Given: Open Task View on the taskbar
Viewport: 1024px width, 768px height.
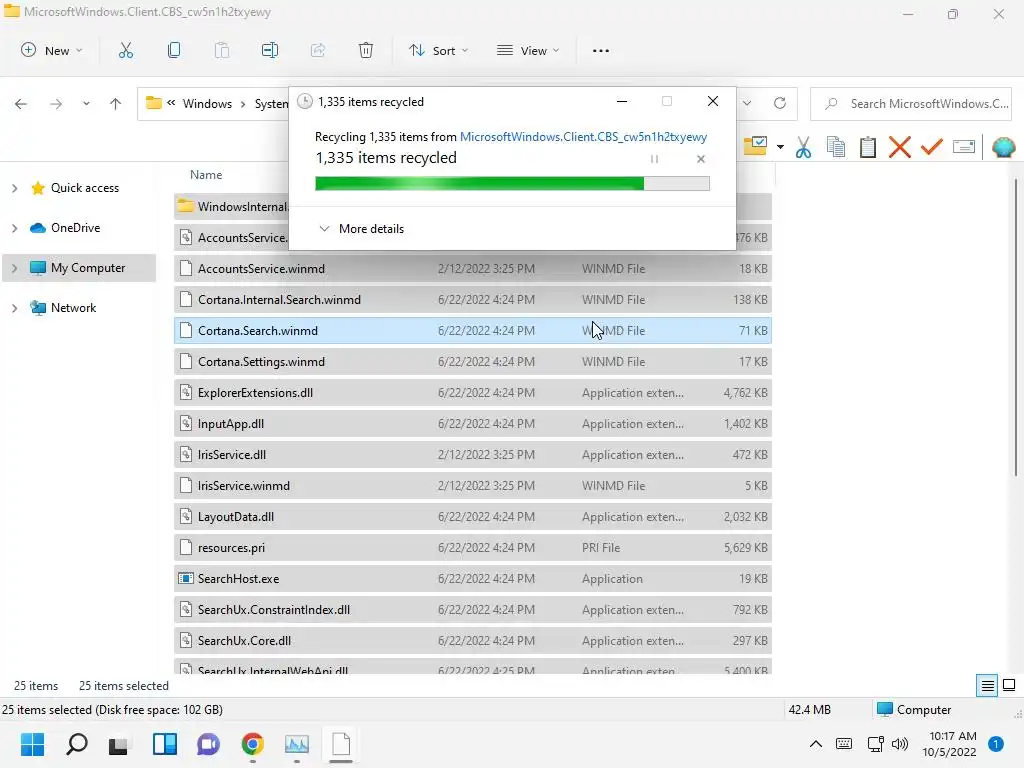Looking at the screenshot, I should 119,744.
